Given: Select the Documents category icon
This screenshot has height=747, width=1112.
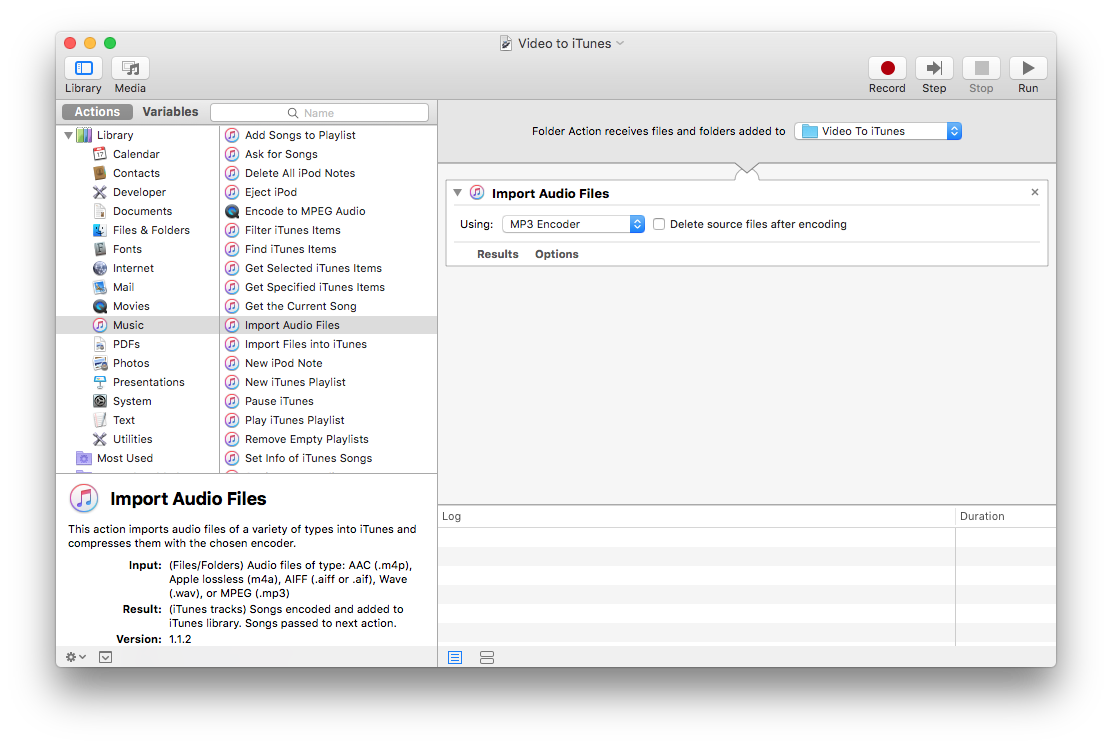Looking at the screenshot, I should coord(100,211).
